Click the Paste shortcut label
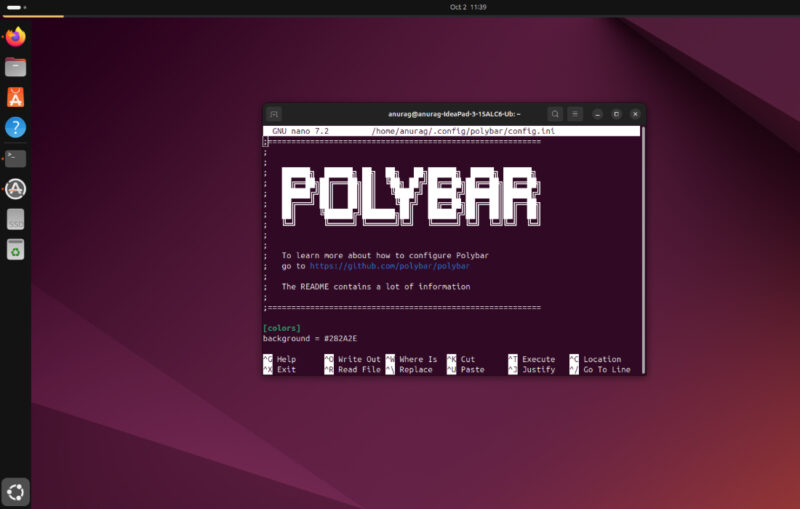This screenshot has width=800, height=509. pos(472,370)
